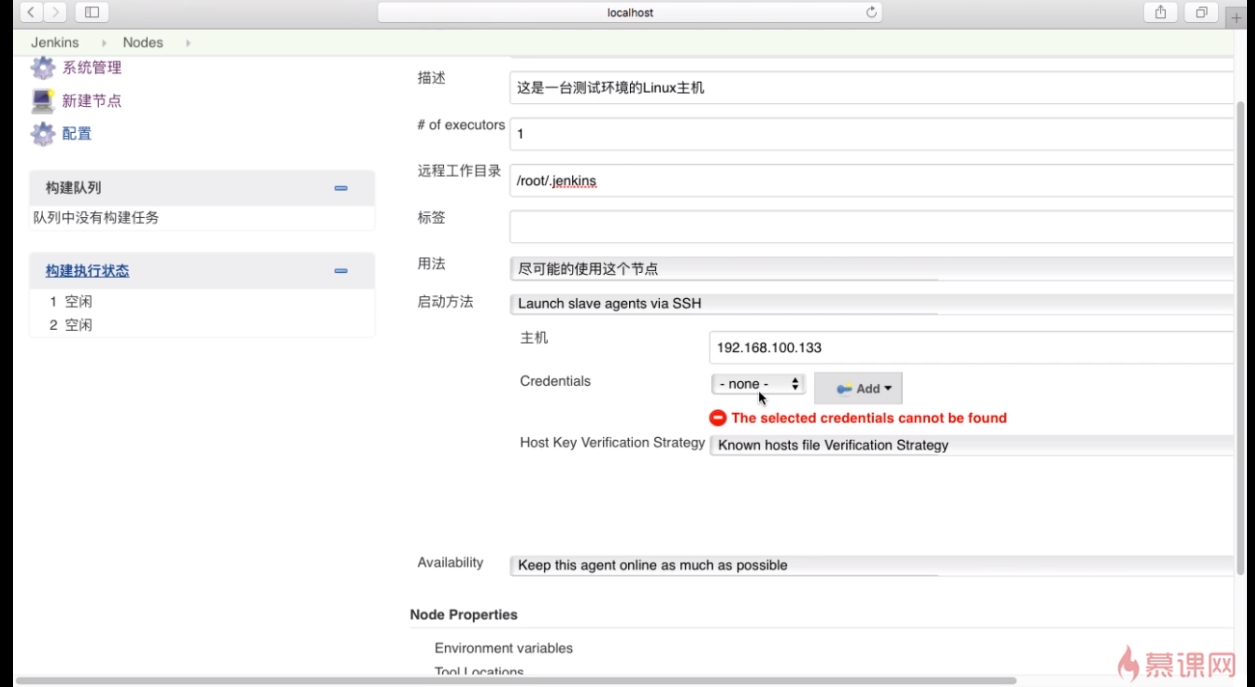Click the 描述 text field
Viewport: 1255px width, 687px height.
point(871,87)
